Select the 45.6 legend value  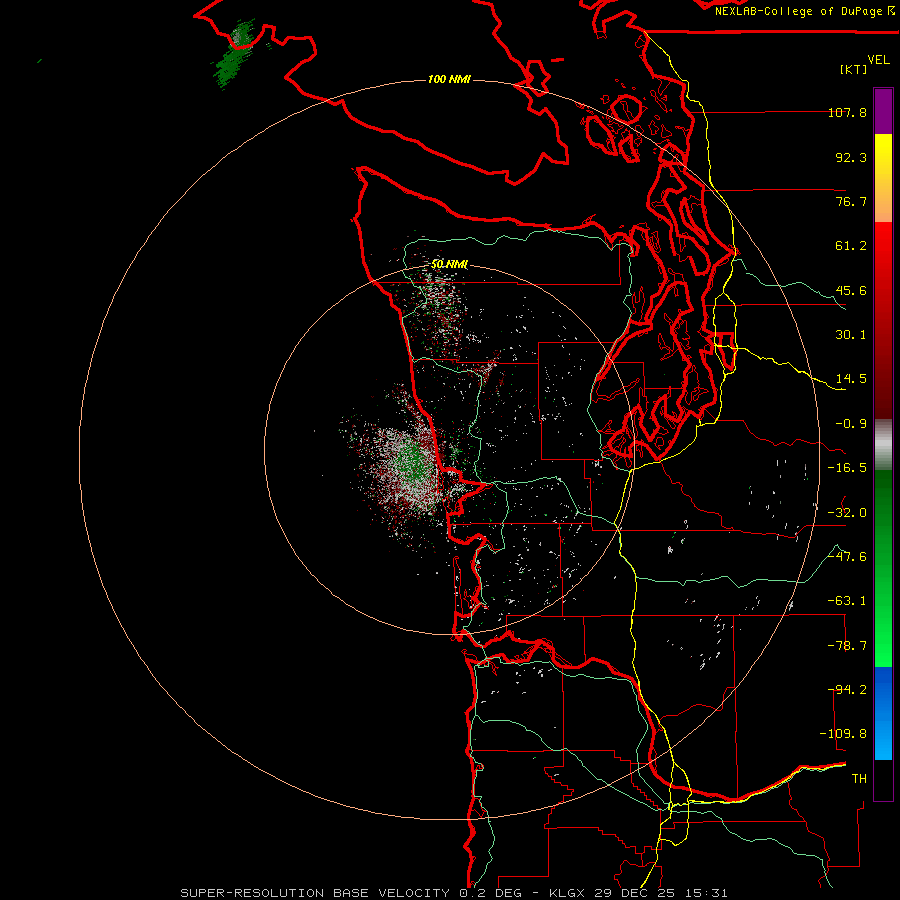851,290
